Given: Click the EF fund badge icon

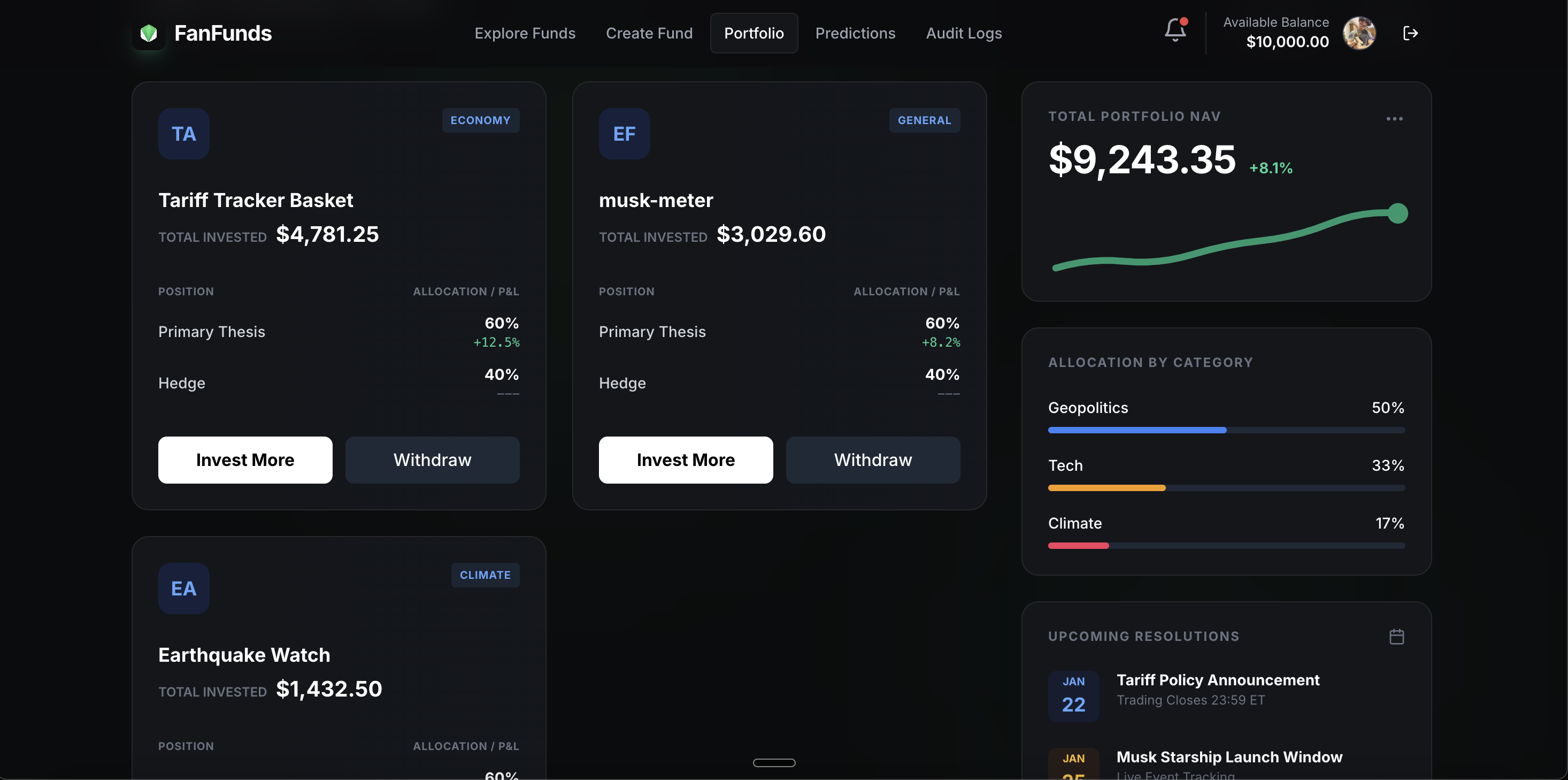Looking at the screenshot, I should (624, 134).
